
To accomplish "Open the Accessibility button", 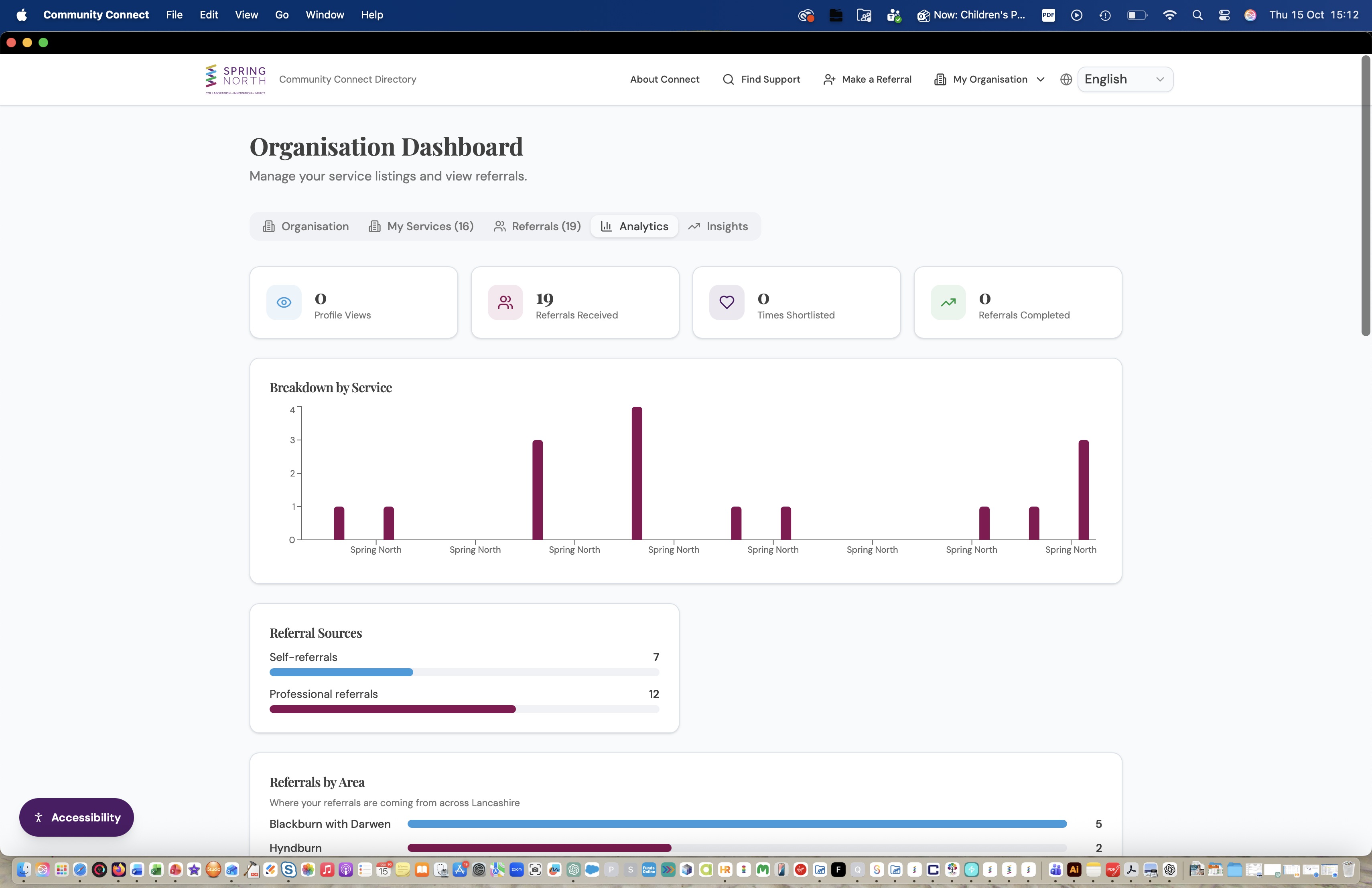I will [77, 817].
